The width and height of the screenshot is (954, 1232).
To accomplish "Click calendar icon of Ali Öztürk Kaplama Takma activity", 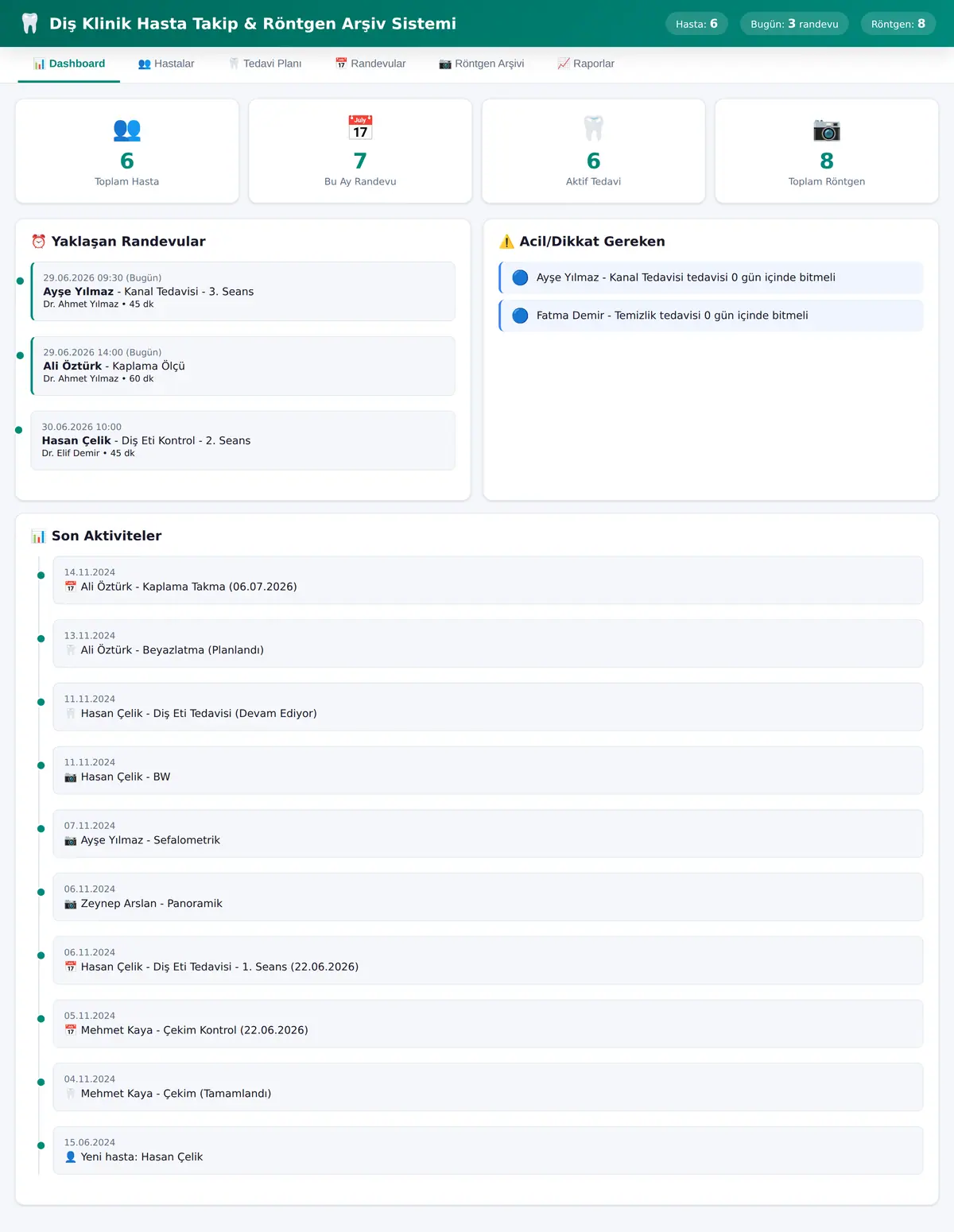I will (71, 587).
